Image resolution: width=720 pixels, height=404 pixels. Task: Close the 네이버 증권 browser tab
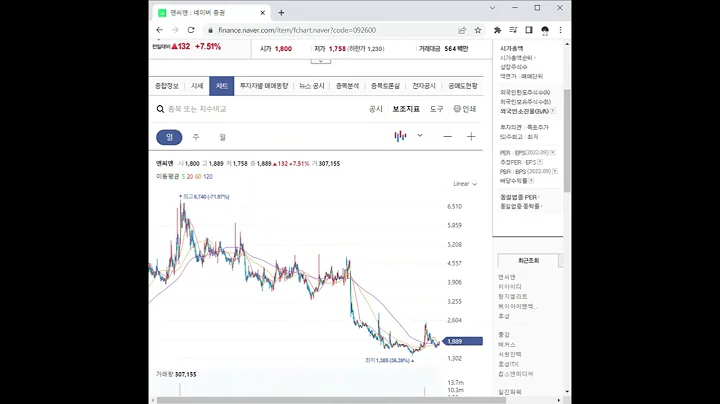(x=263, y=13)
